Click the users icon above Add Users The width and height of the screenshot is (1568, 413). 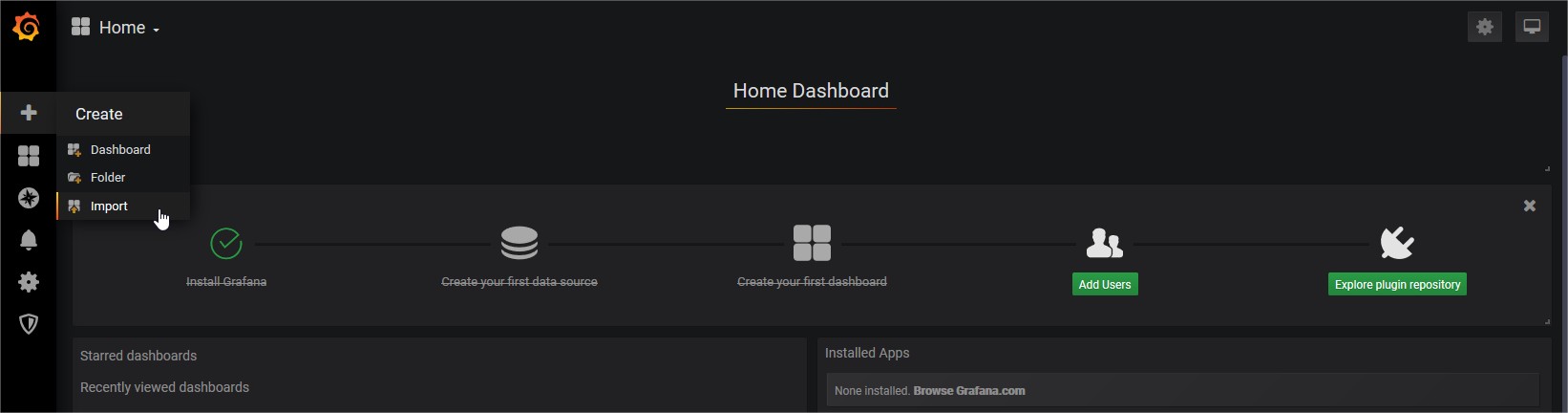[1105, 243]
